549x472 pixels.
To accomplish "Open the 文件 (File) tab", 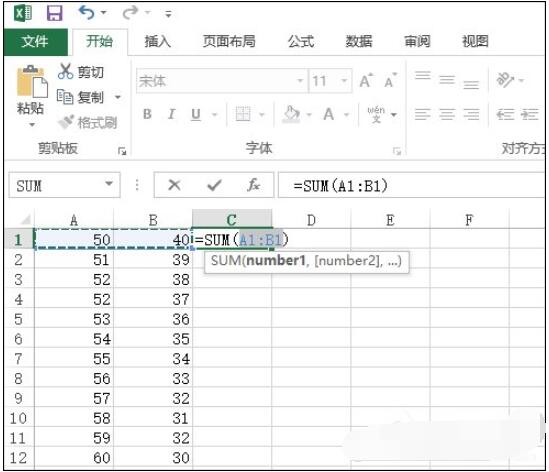I will (x=35, y=42).
